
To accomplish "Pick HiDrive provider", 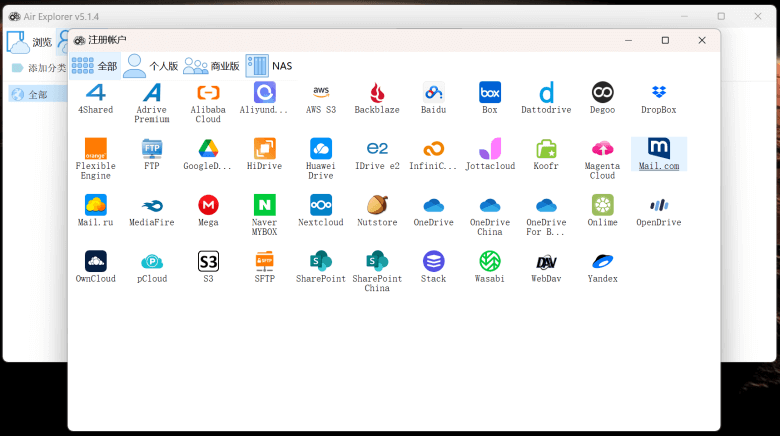I will click(x=264, y=149).
